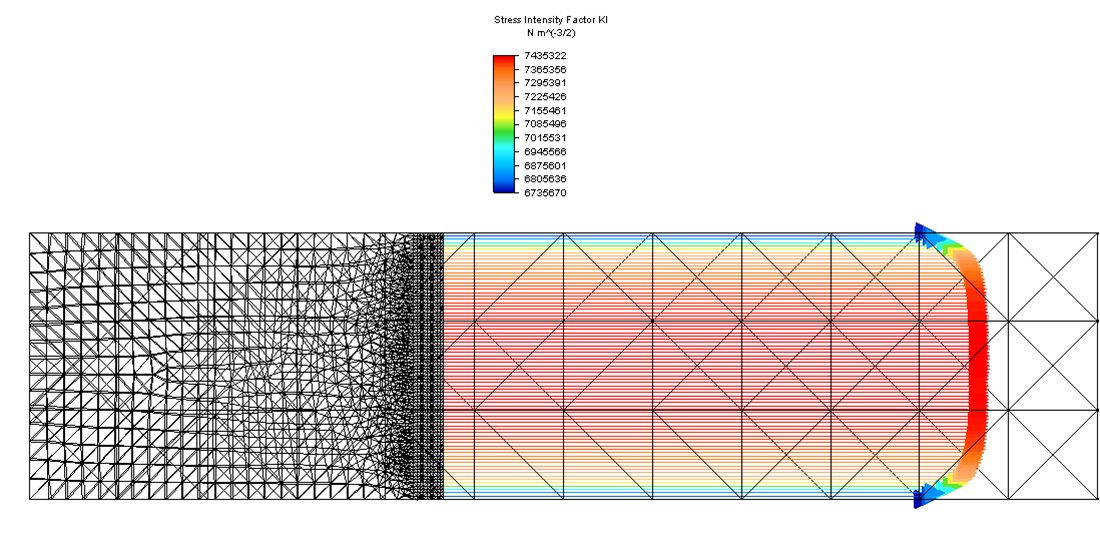The height and width of the screenshot is (549, 1100).
Task: Click the lower blue arrow tip of crack front
Action: click(x=920, y=497)
